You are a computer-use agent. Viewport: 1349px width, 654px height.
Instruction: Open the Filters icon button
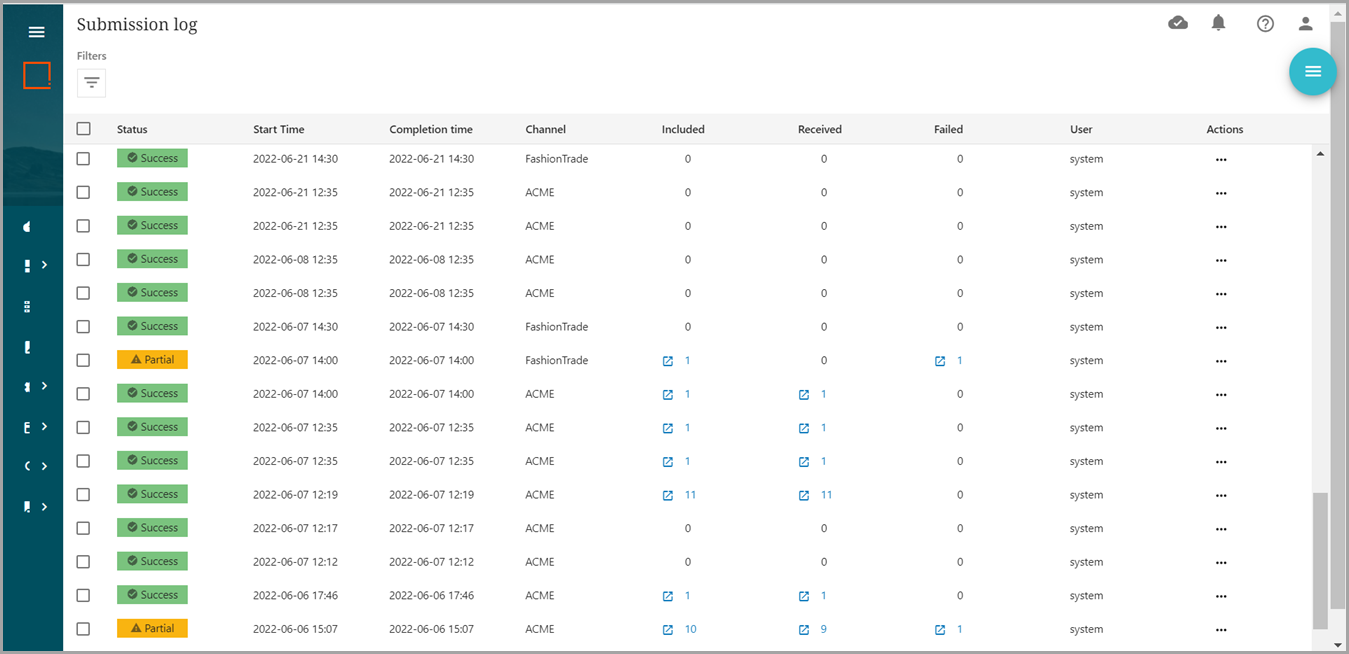coord(92,83)
